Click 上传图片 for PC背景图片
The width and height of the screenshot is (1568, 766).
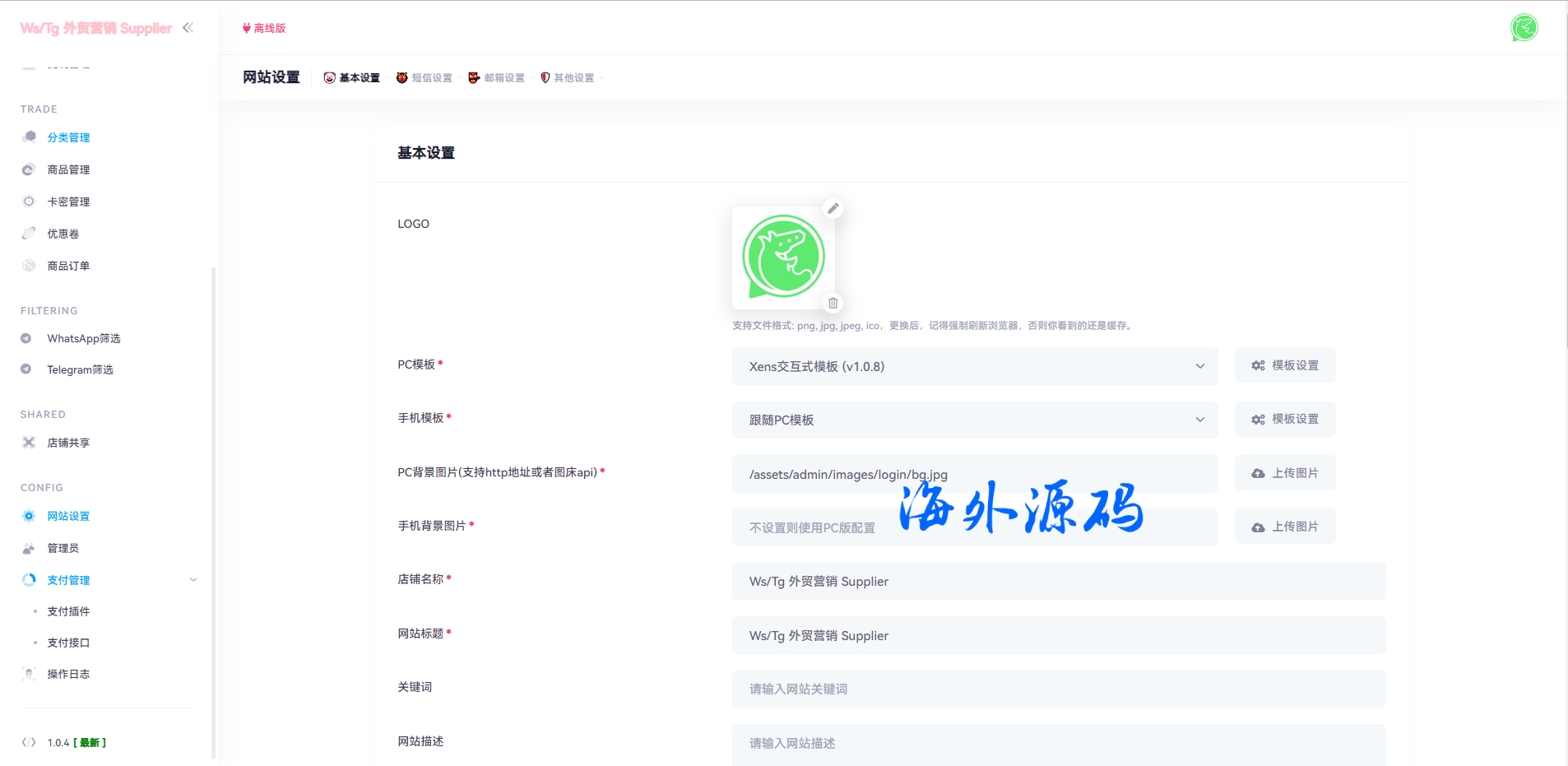point(1284,473)
